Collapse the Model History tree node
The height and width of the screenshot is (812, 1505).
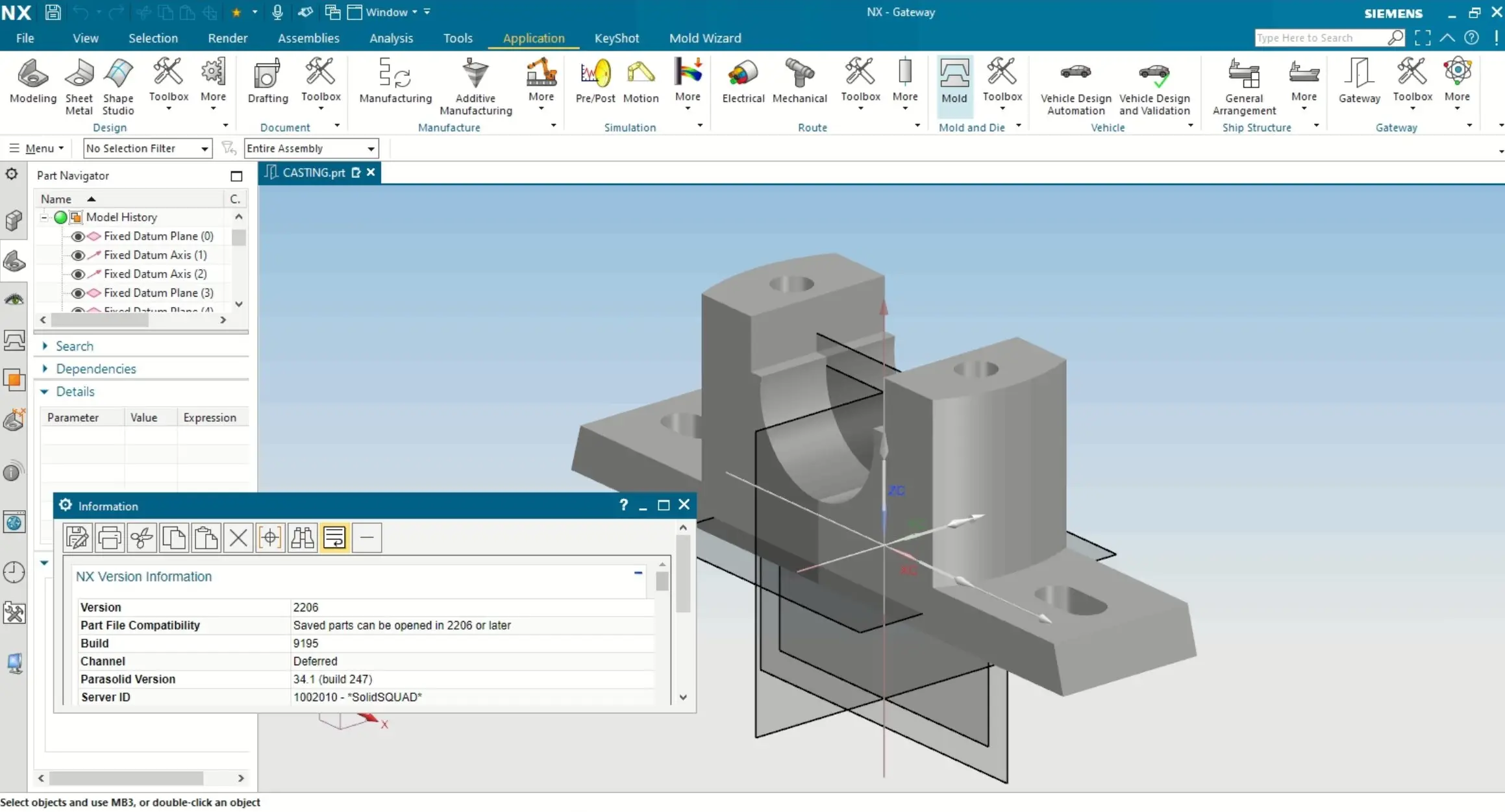coord(44,217)
